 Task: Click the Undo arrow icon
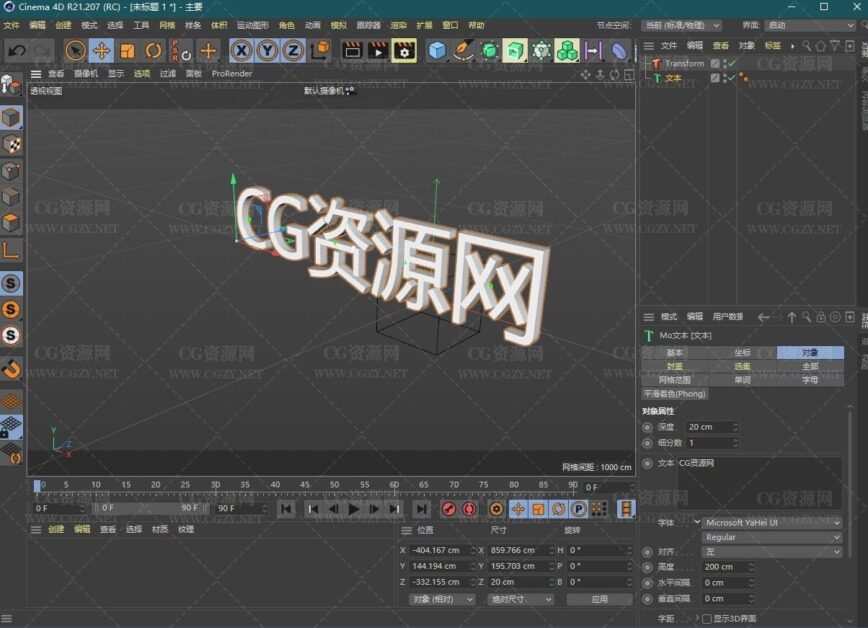click(16, 50)
